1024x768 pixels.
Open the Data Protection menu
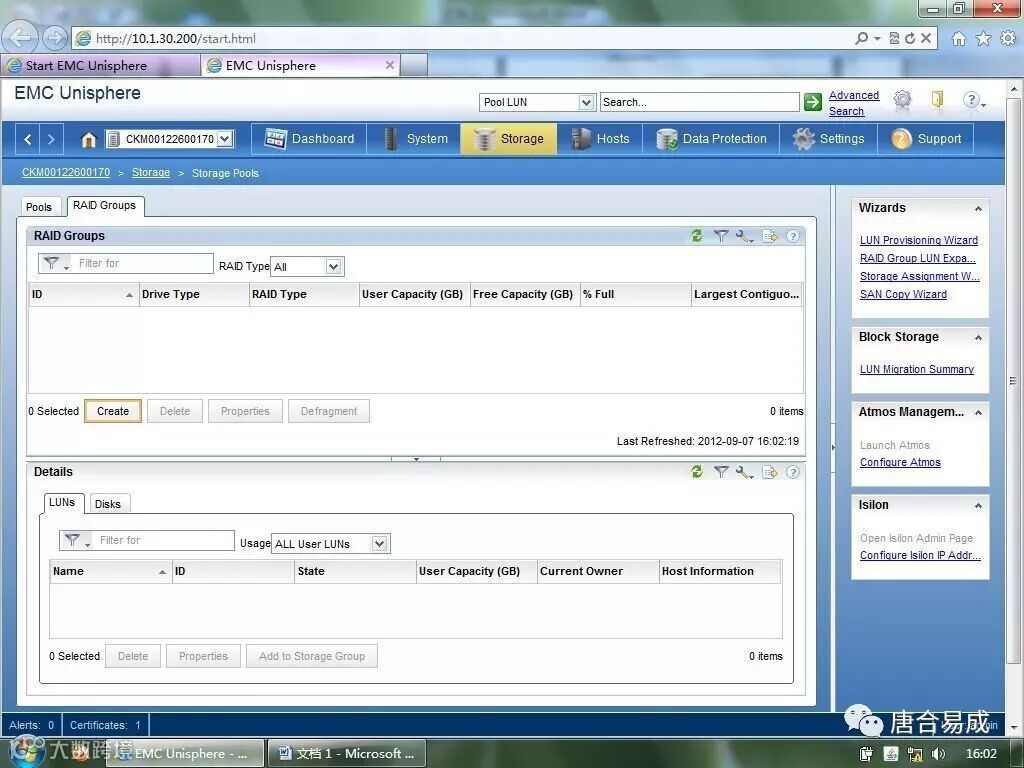[x=711, y=139]
